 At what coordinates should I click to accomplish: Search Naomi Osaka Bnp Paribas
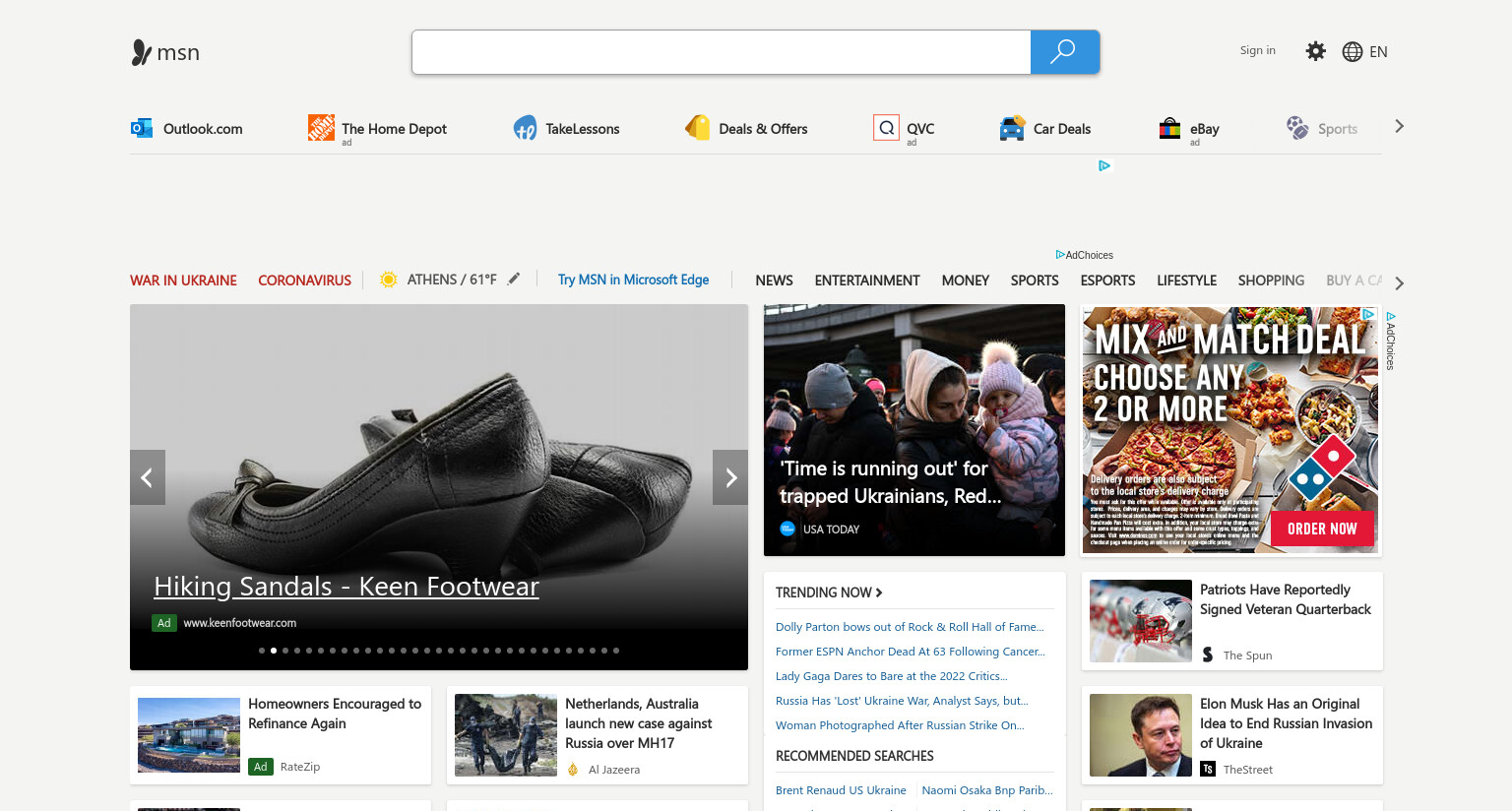click(x=987, y=790)
